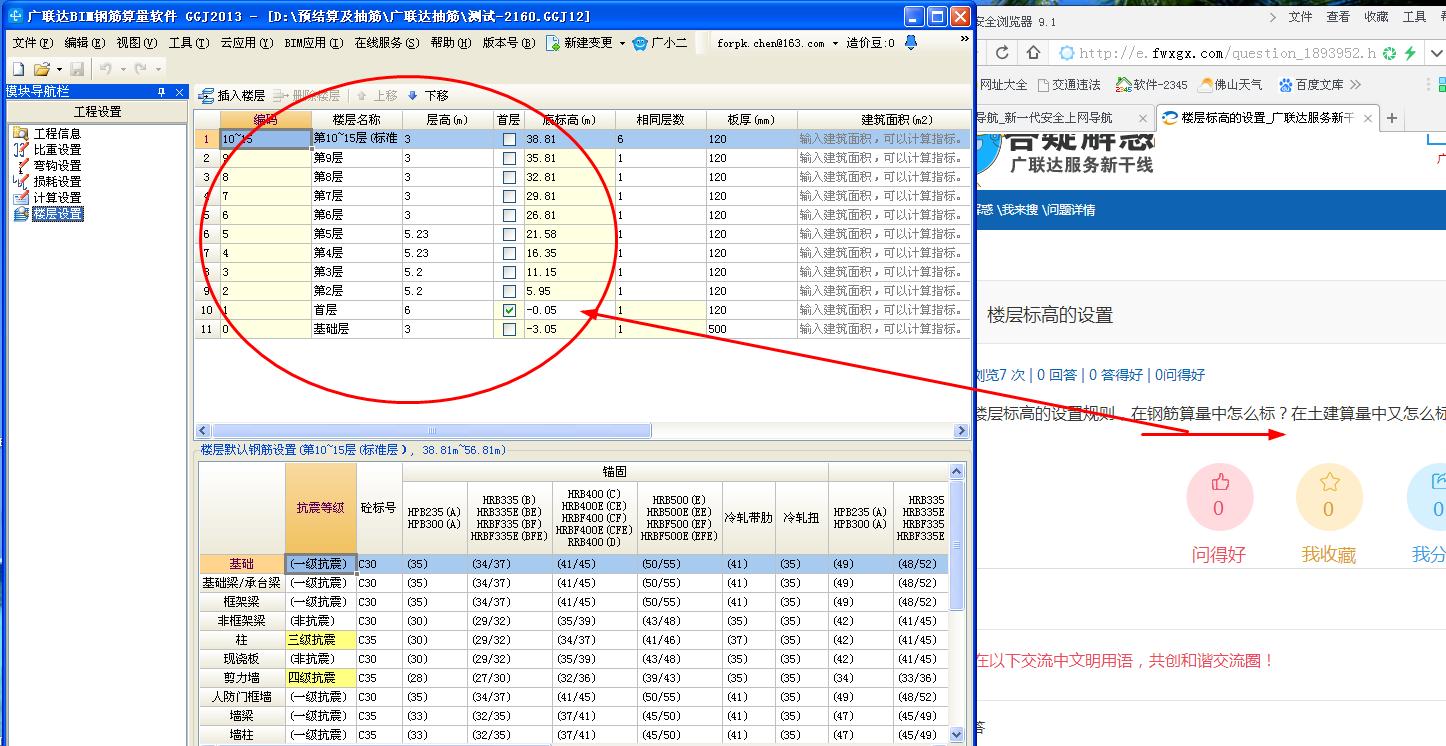The image size is (1446, 746).
Task: Click 四级抗震 cell in 剪力墙 row
Action: [320, 678]
